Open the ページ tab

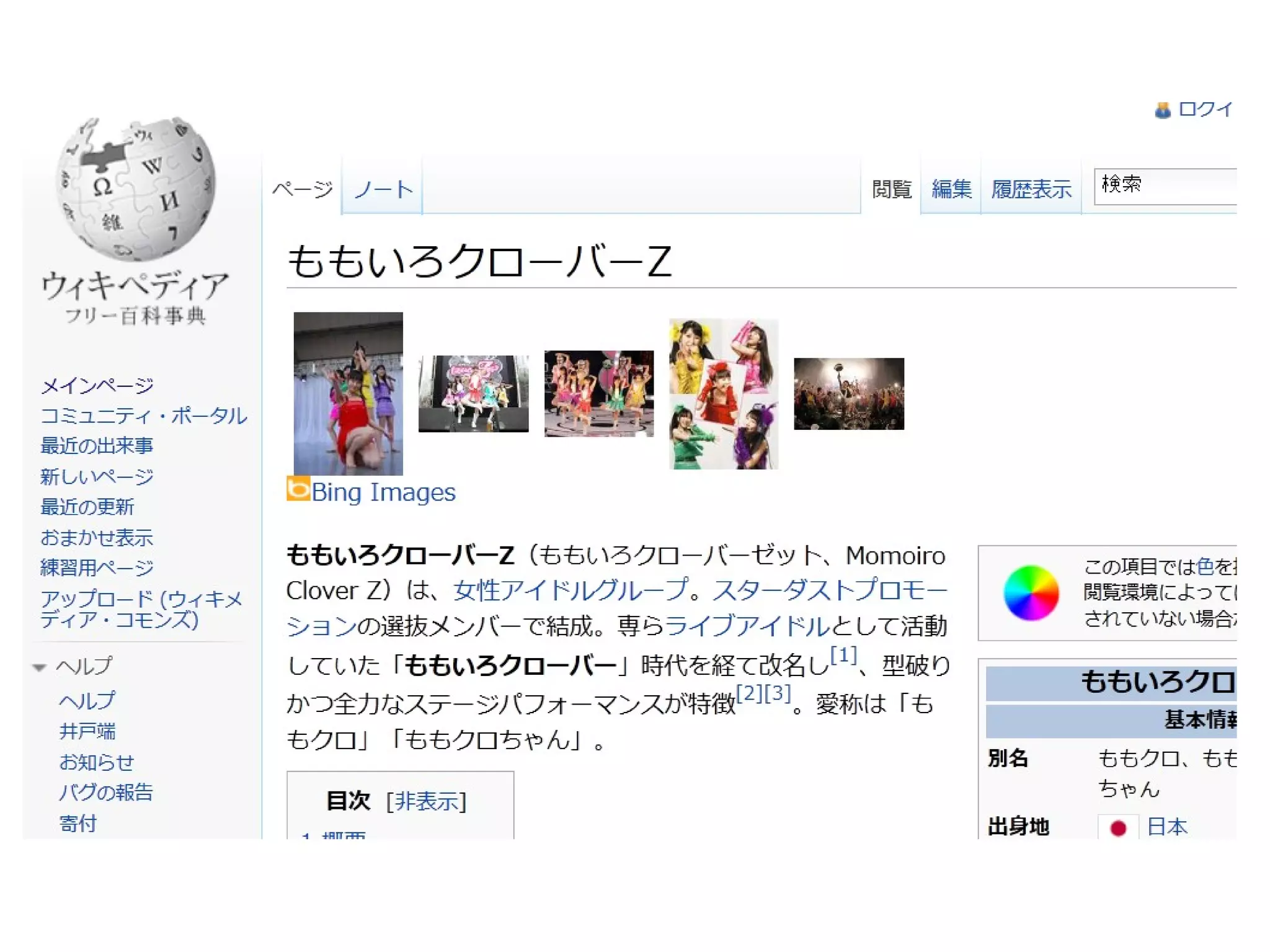click(x=303, y=189)
